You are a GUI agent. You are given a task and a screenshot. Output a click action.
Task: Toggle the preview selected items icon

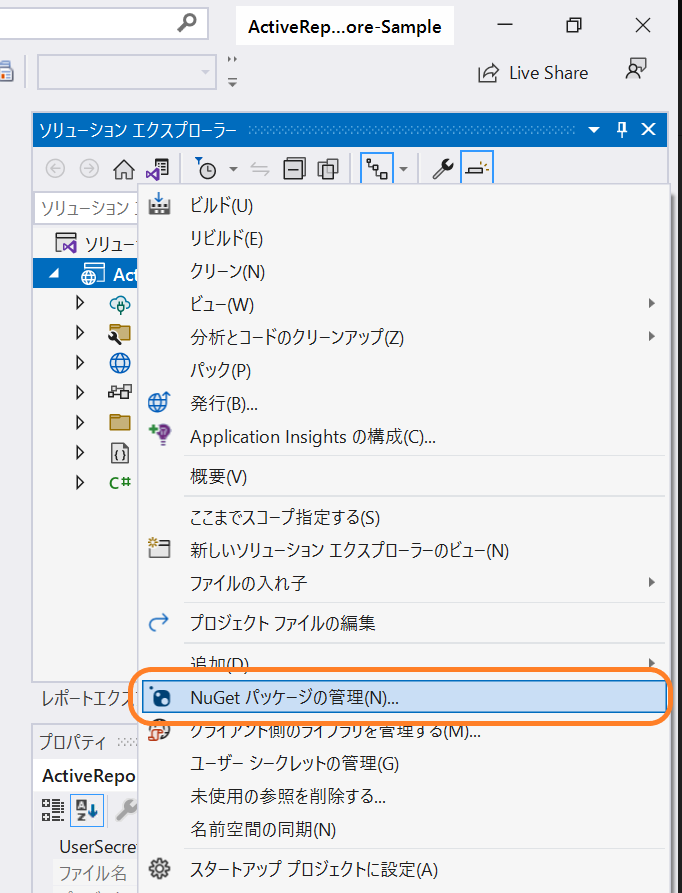pos(476,169)
